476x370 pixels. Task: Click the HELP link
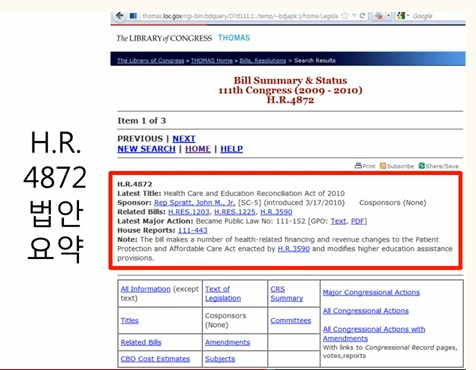(232, 149)
